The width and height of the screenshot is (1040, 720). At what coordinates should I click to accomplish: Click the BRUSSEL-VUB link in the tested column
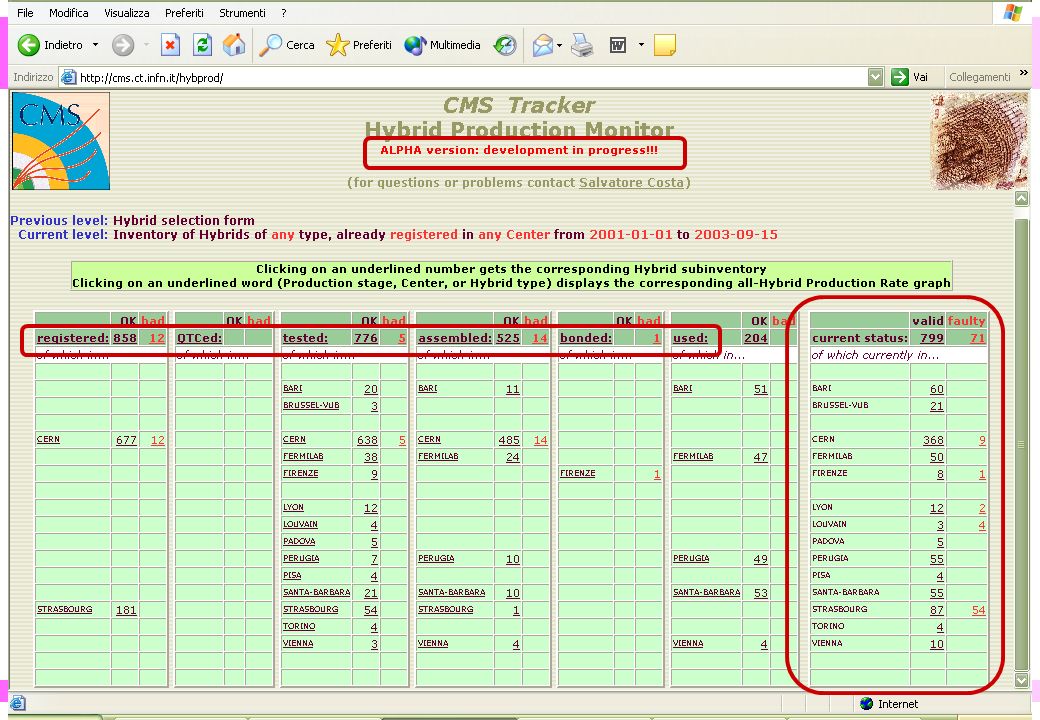point(311,405)
